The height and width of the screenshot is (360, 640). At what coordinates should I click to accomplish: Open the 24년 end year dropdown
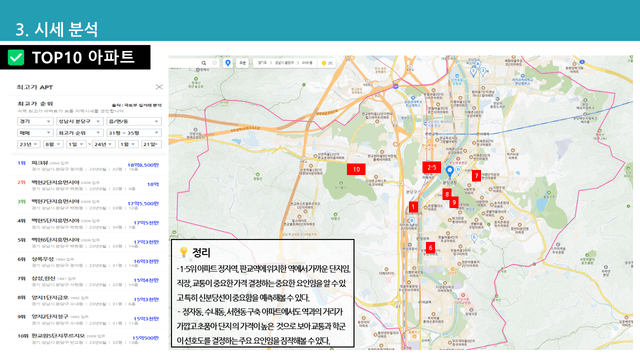click(x=104, y=144)
